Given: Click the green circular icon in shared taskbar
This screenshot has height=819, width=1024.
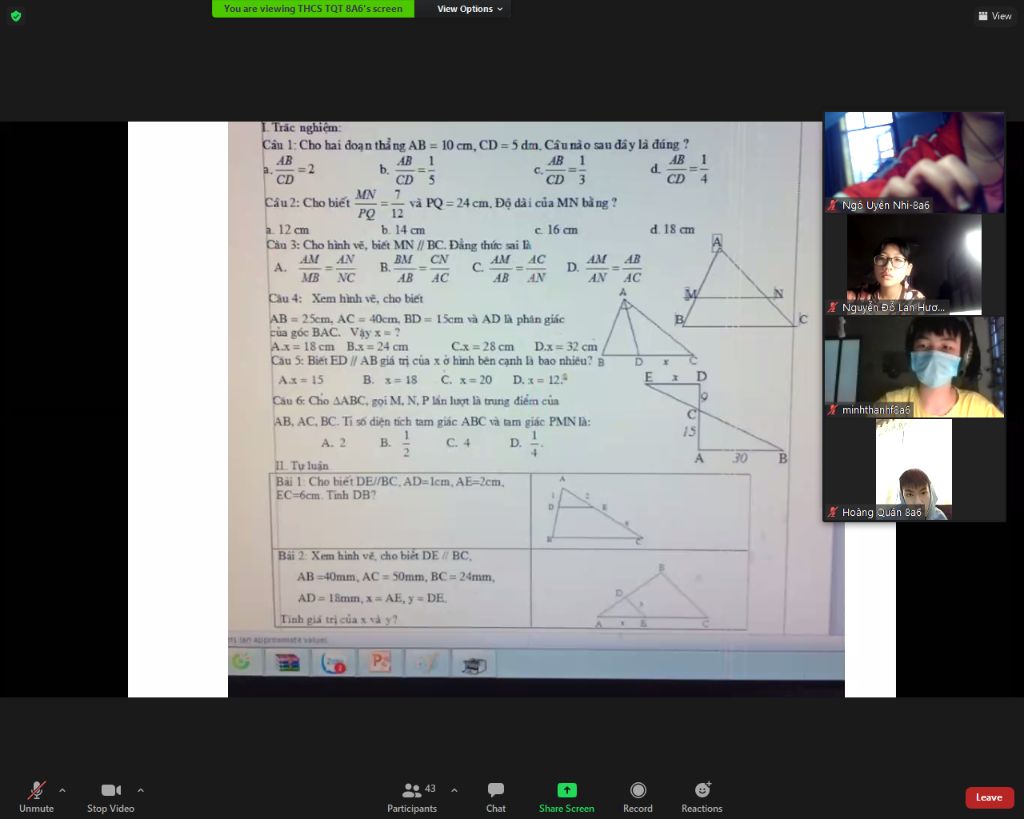Looking at the screenshot, I should point(241,662).
